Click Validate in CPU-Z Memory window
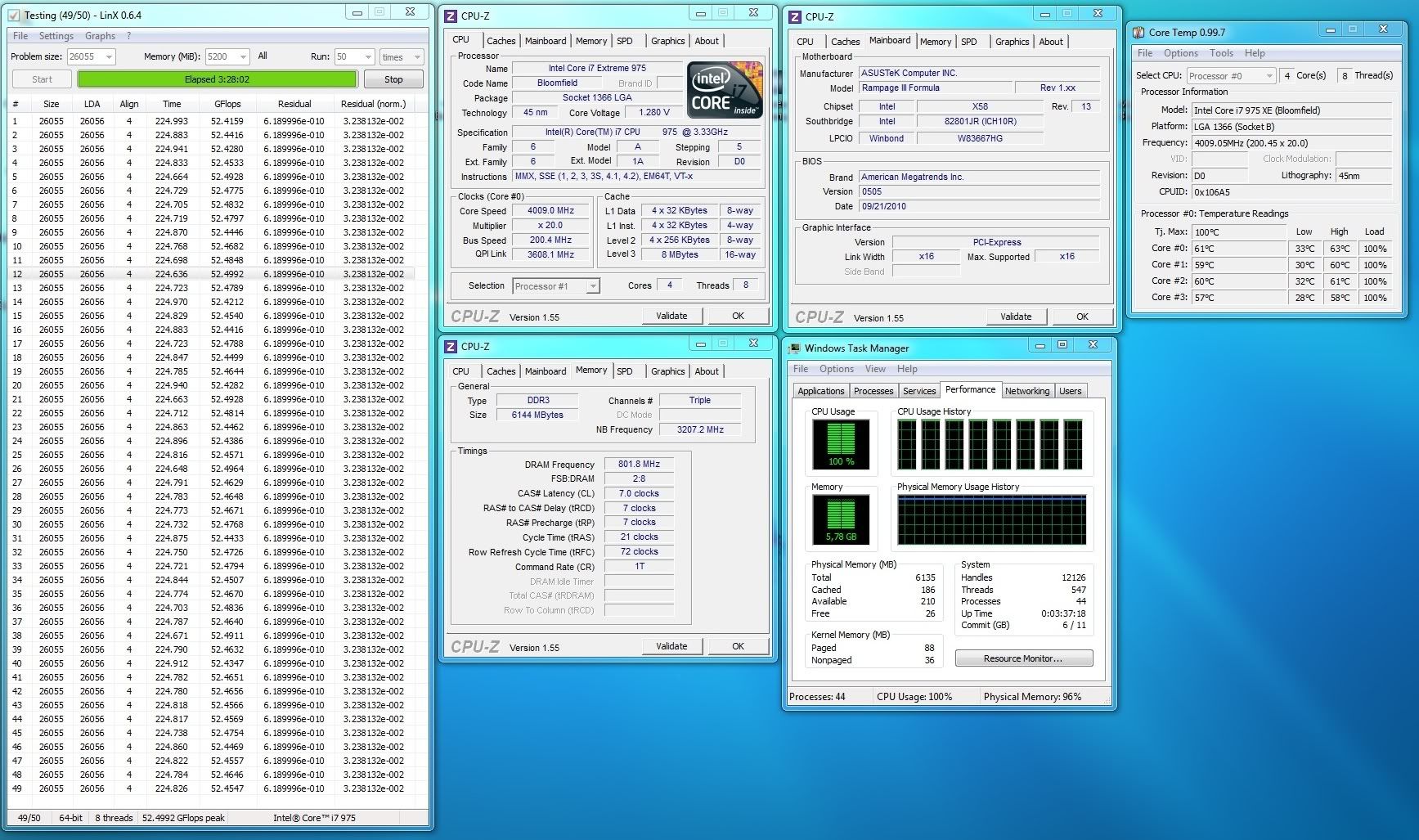The width and height of the screenshot is (1419, 840). (671, 646)
